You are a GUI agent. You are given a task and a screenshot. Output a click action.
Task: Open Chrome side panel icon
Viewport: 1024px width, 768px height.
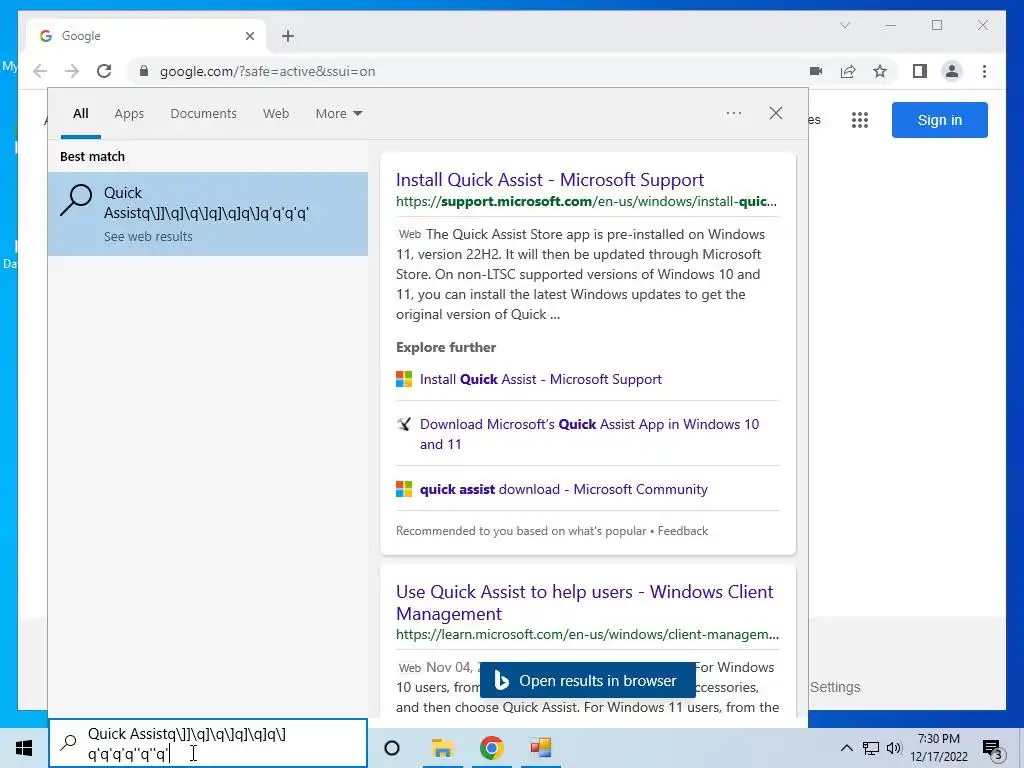[x=920, y=71]
